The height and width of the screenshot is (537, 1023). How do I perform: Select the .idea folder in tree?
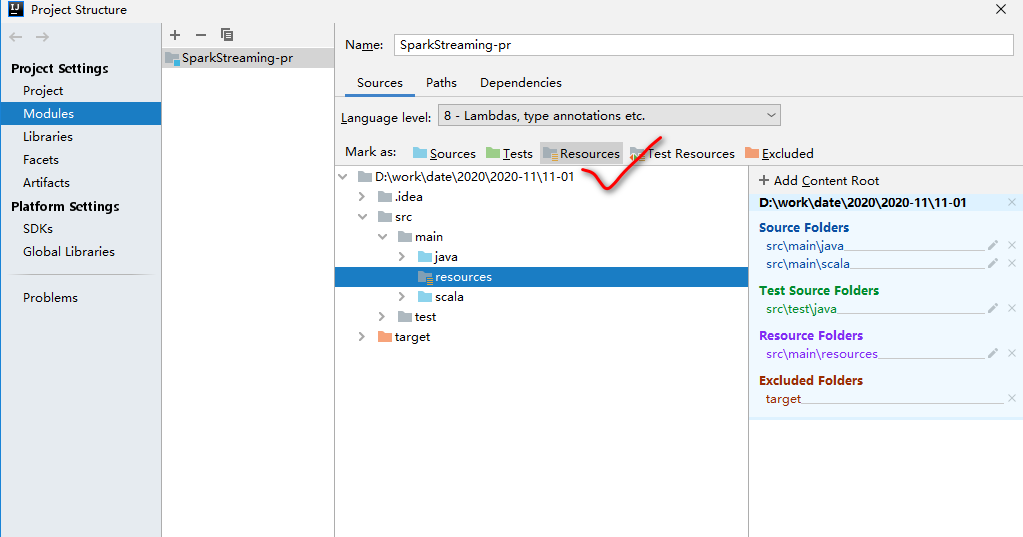coord(401,196)
